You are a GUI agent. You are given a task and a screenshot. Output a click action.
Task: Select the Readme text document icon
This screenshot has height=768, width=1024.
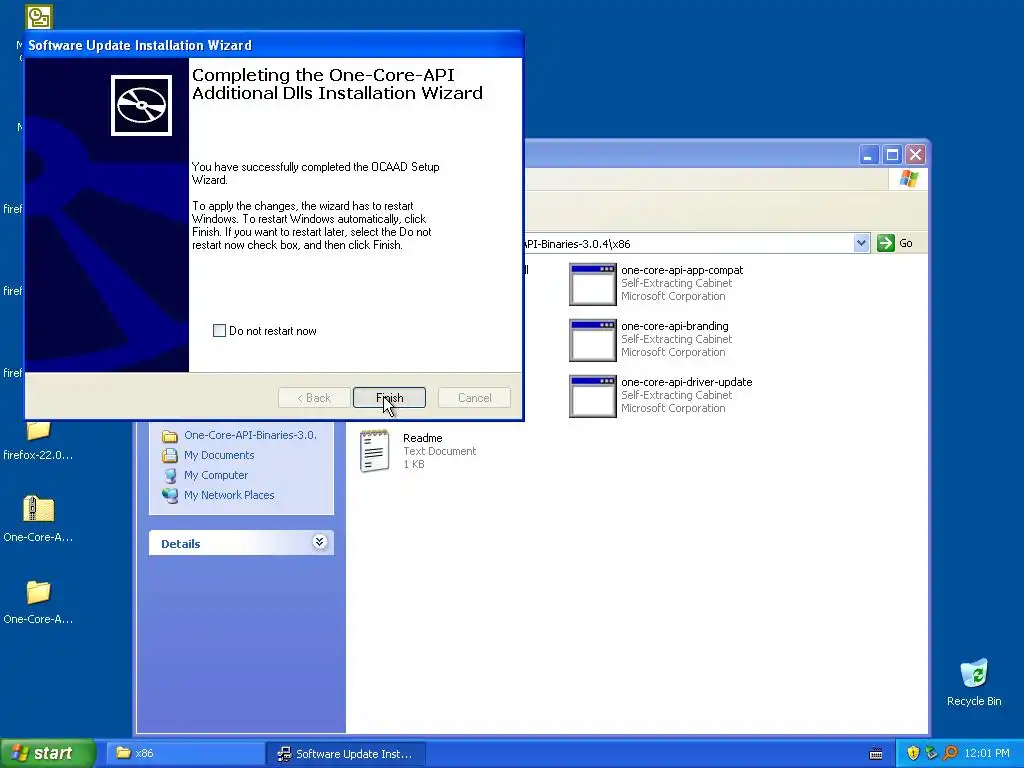(374, 451)
